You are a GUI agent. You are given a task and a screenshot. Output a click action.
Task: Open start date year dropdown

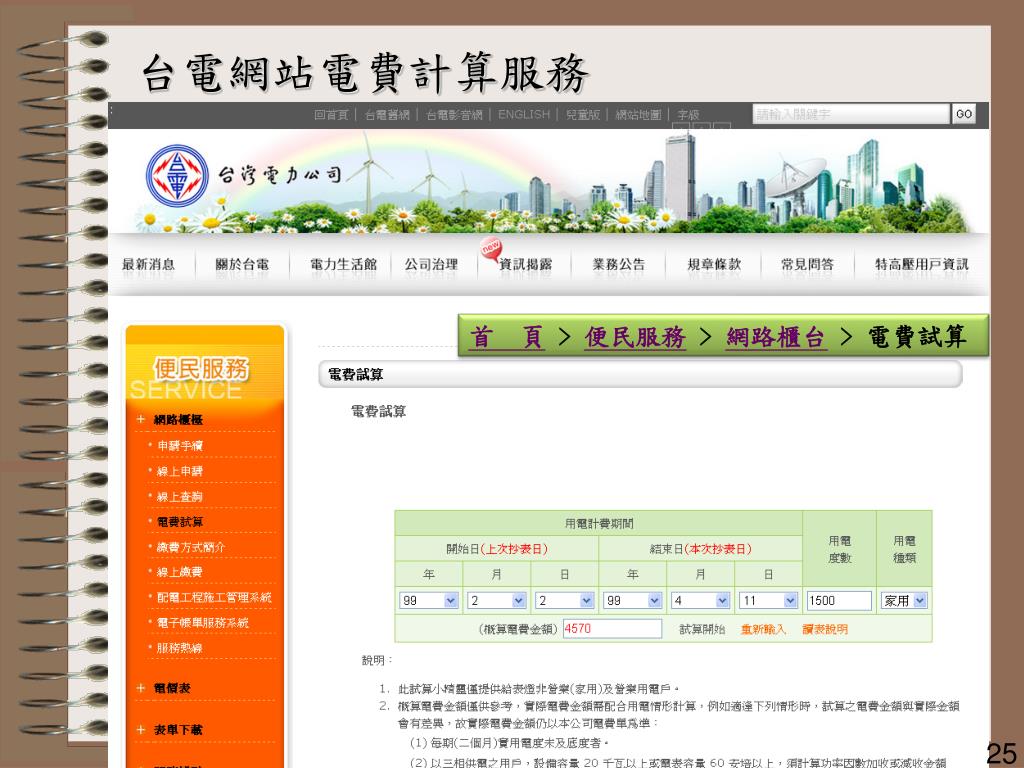(429, 600)
